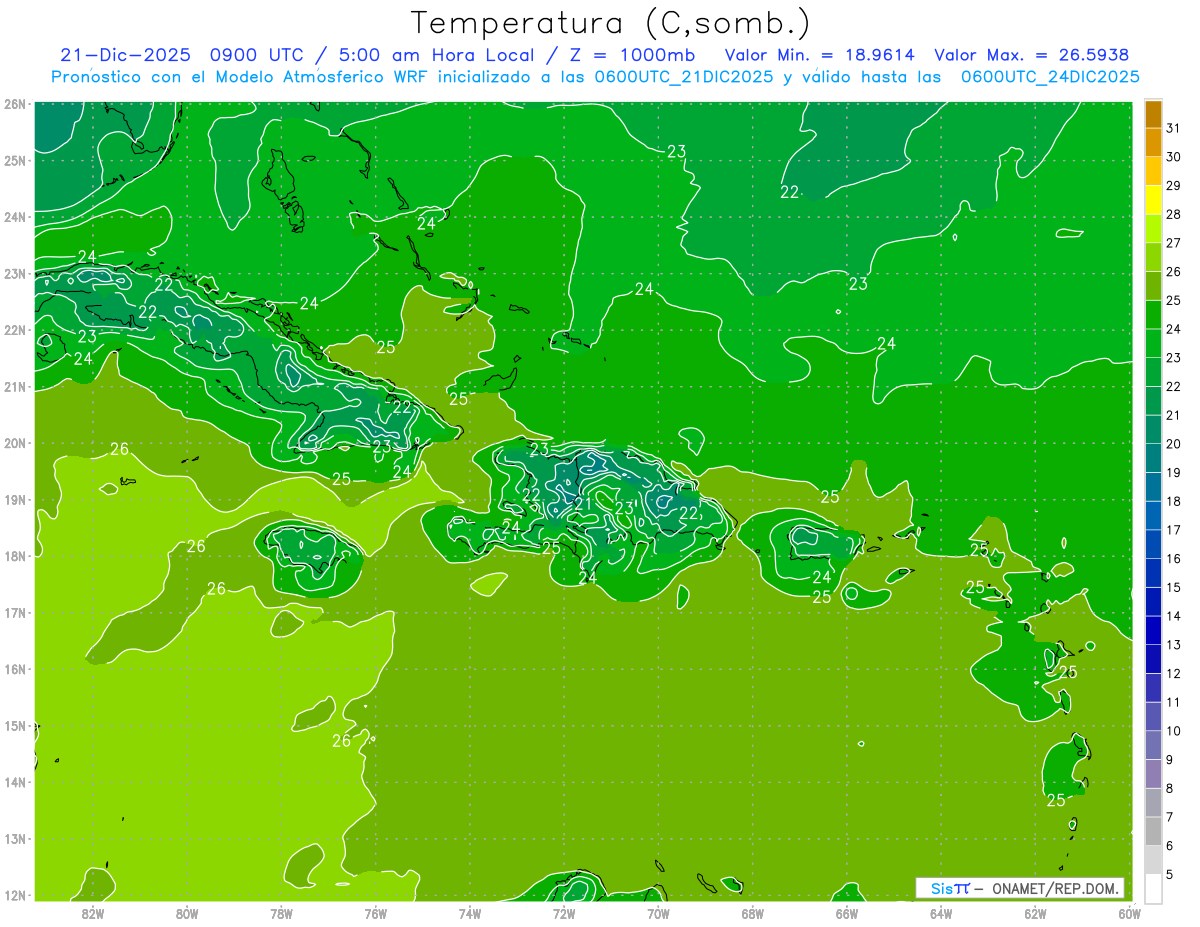The image size is (1200, 927).
Task: Click the 21 contour label over Hispaniola
Action: [x=582, y=503]
